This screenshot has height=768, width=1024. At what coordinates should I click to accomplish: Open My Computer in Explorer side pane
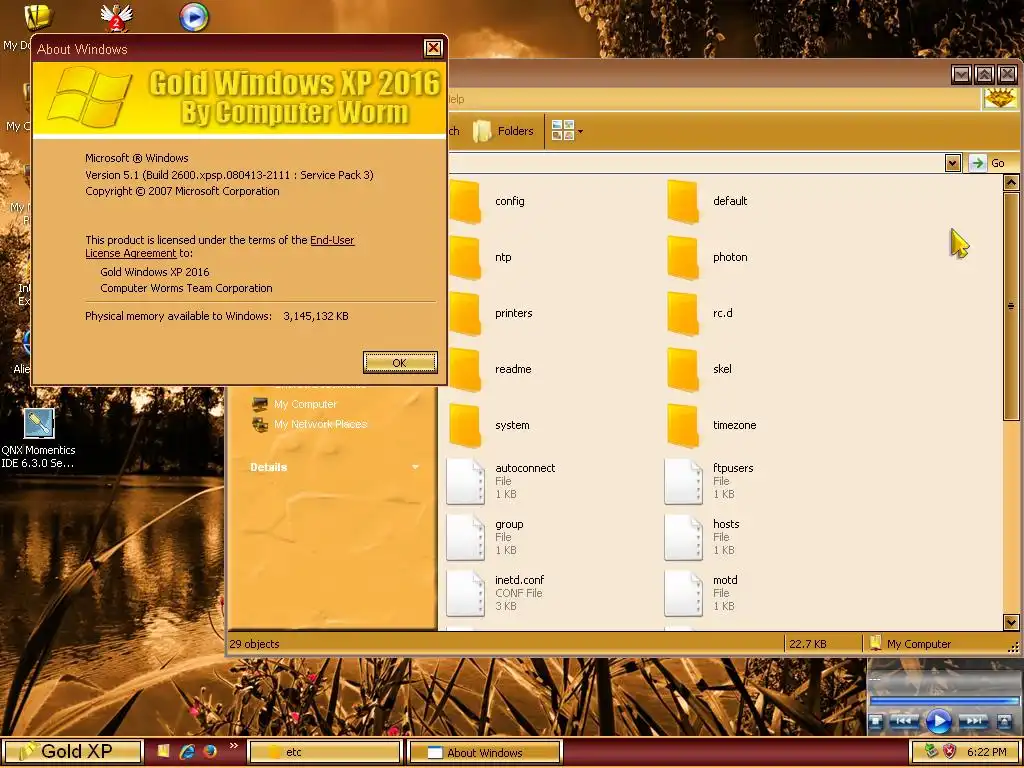point(295,404)
